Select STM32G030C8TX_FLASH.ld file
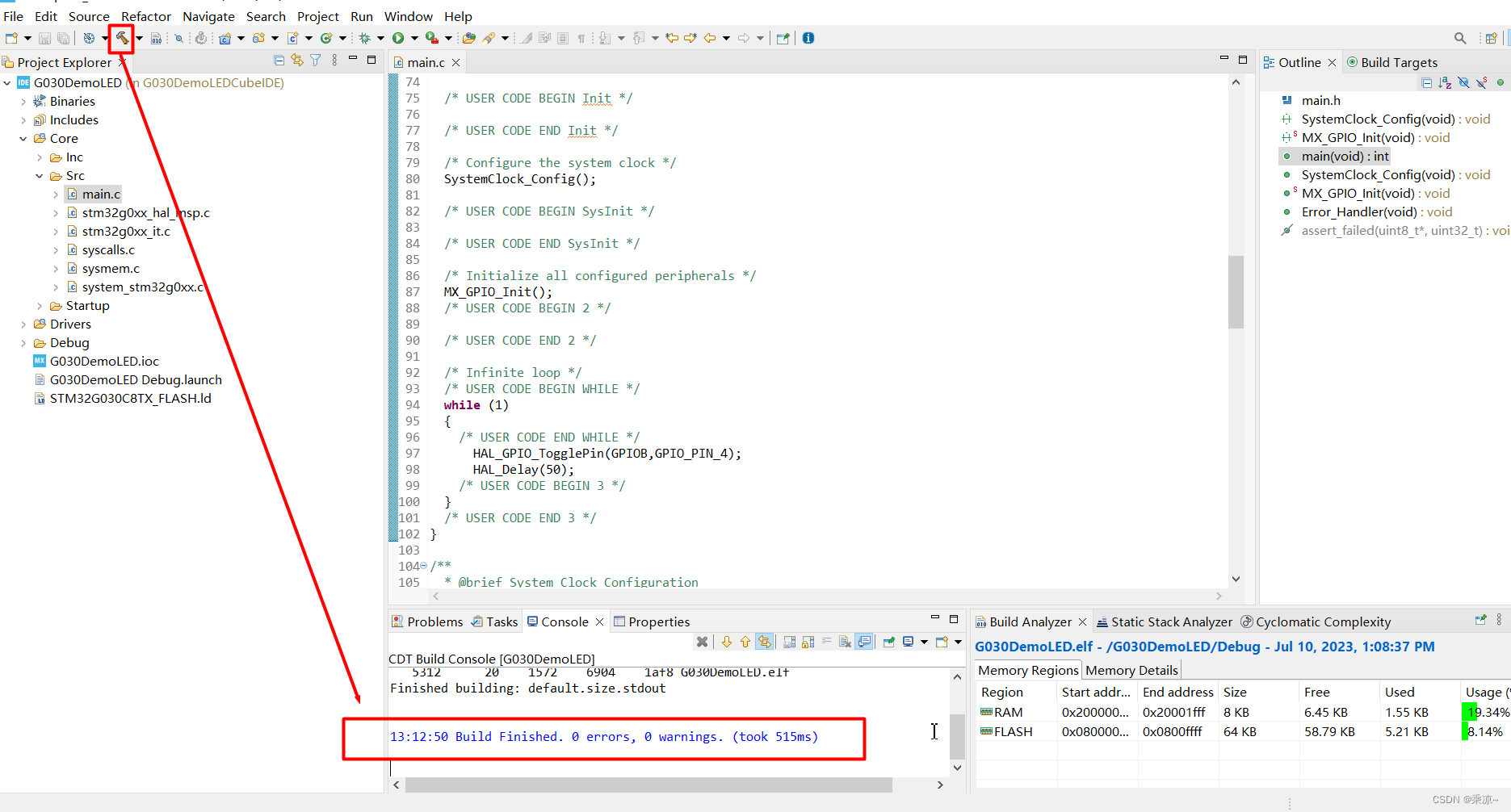Viewport: 1511px width, 812px height. point(123,398)
